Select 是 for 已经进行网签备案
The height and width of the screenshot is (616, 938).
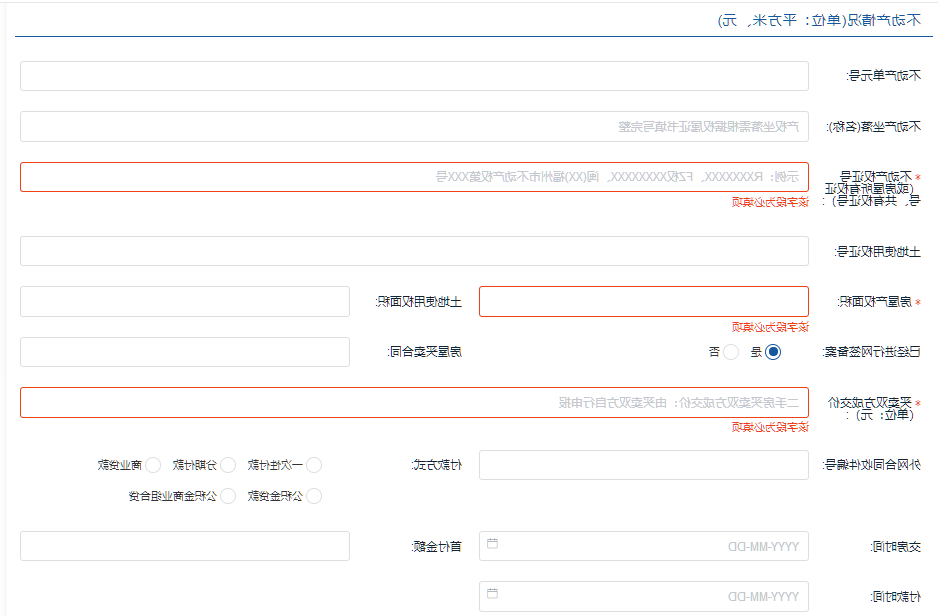coord(773,352)
